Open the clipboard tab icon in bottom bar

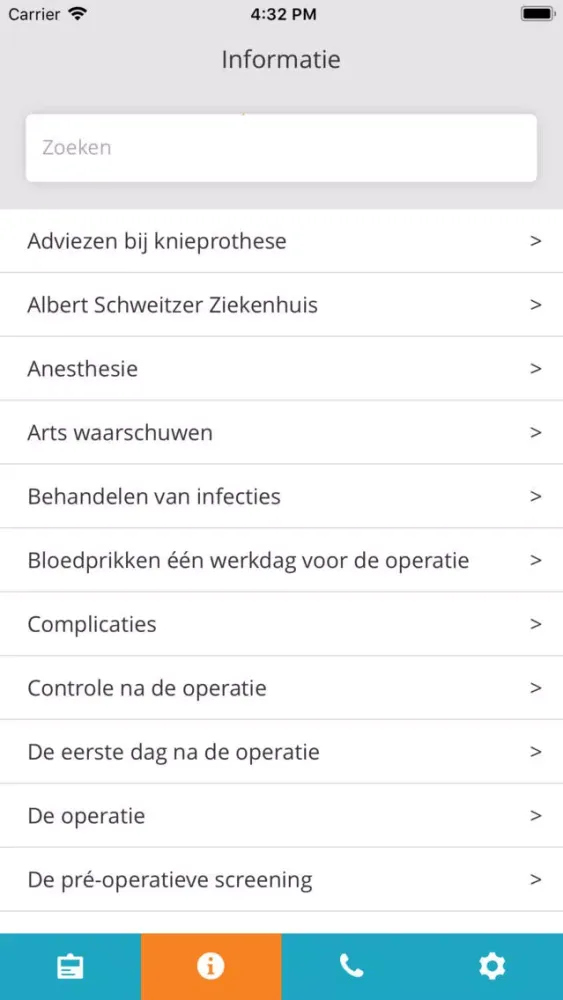[x=70, y=967]
